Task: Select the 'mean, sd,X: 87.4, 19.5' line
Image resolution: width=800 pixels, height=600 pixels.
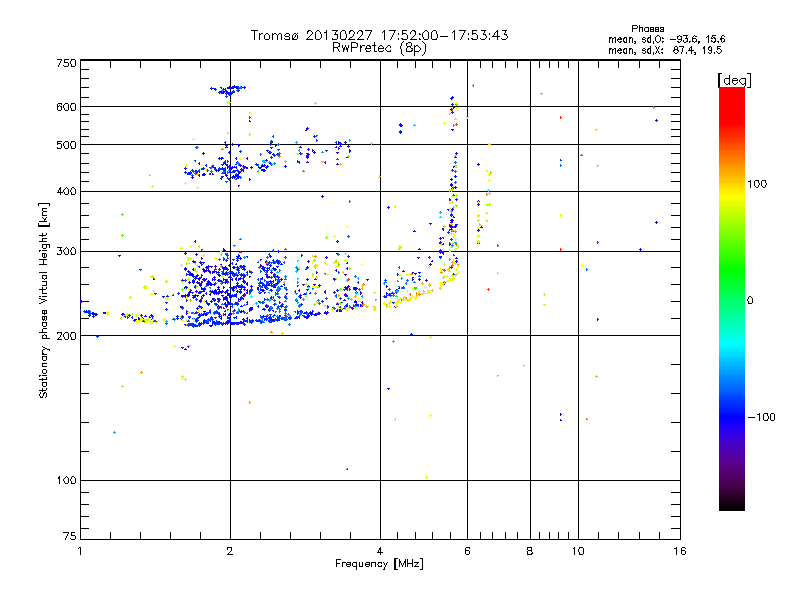Action: click(x=665, y=50)
